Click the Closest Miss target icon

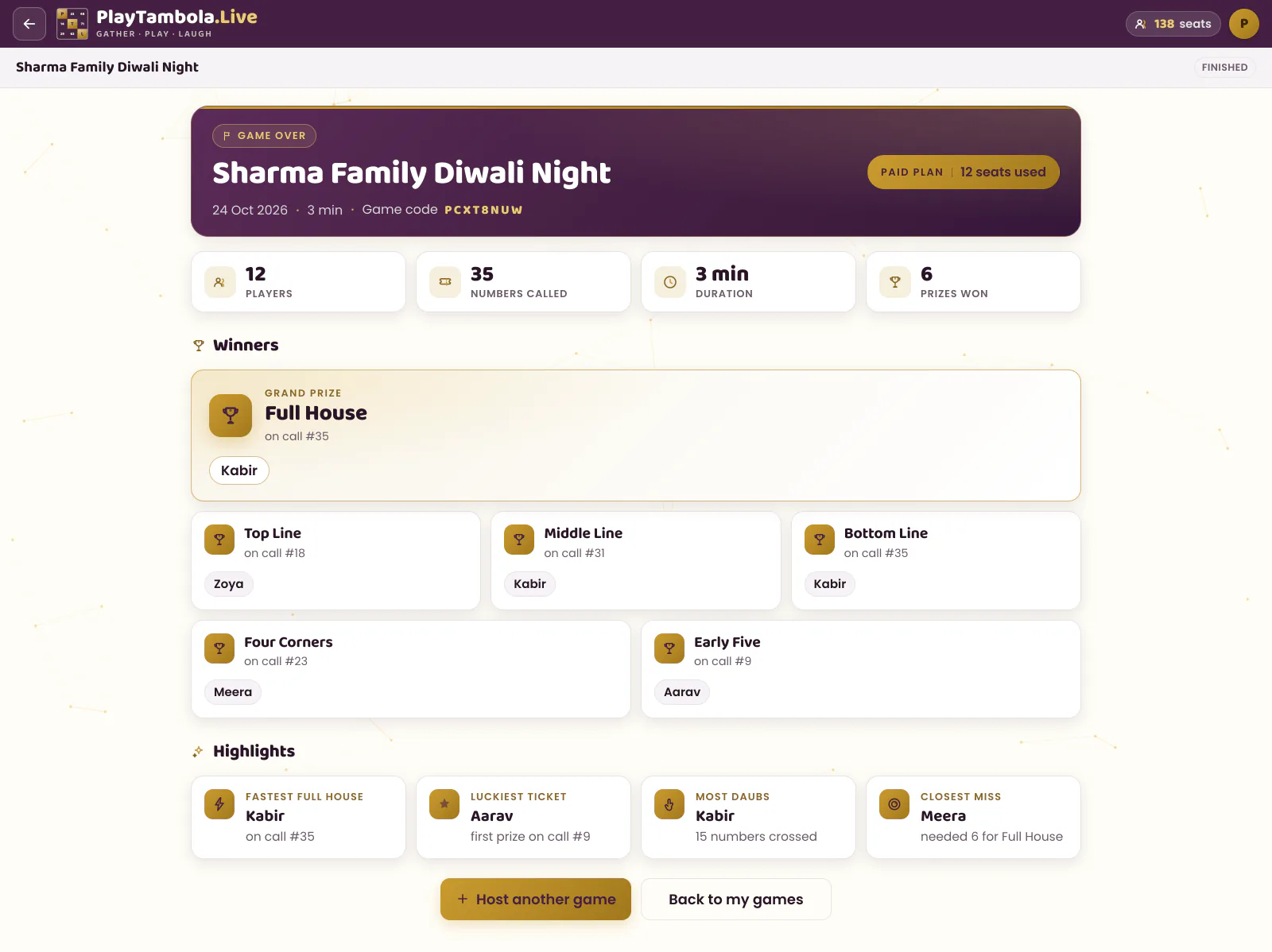point(894,804)
